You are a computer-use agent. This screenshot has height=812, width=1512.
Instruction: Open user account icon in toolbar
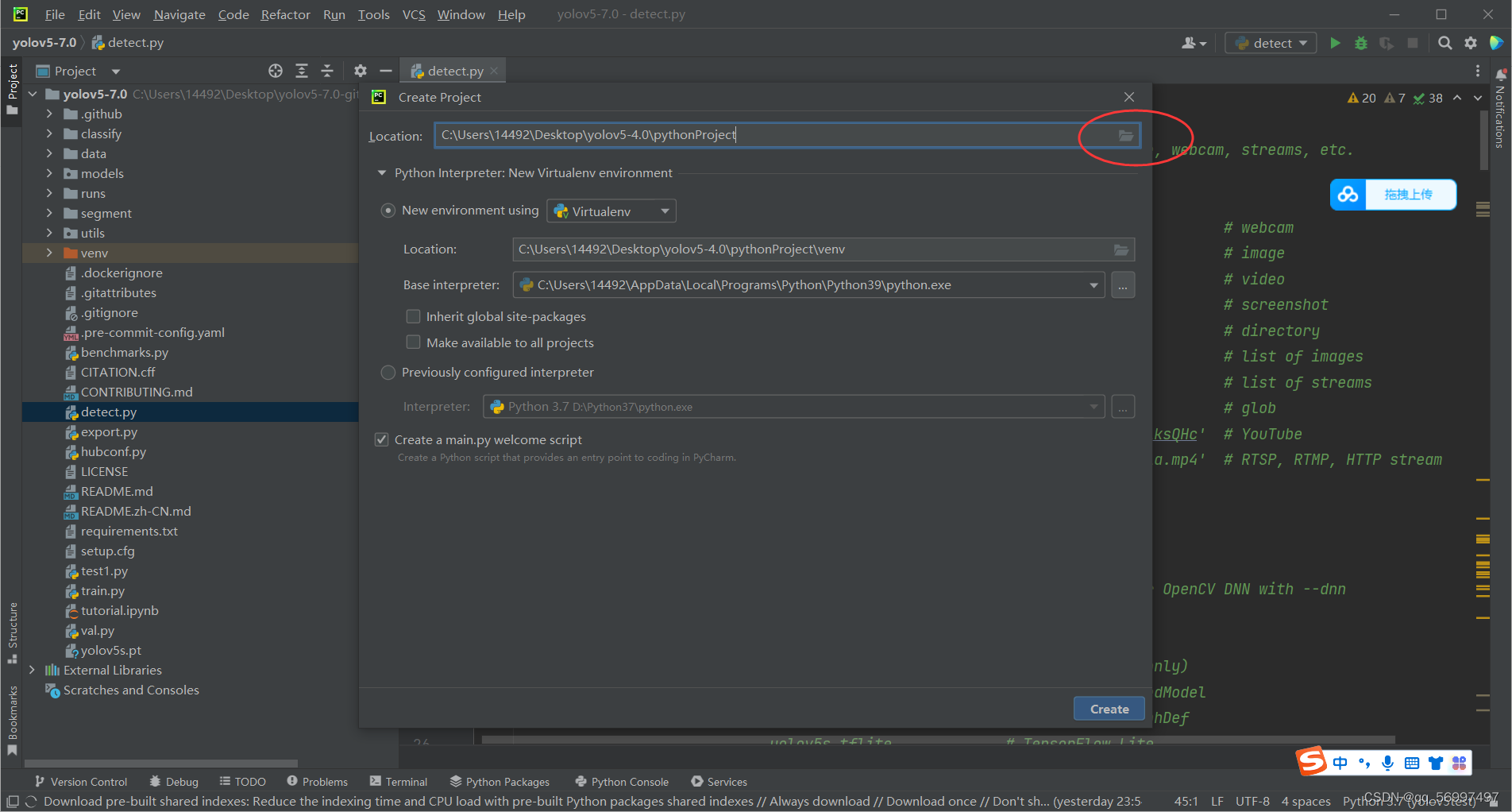tap(1194, 43)
